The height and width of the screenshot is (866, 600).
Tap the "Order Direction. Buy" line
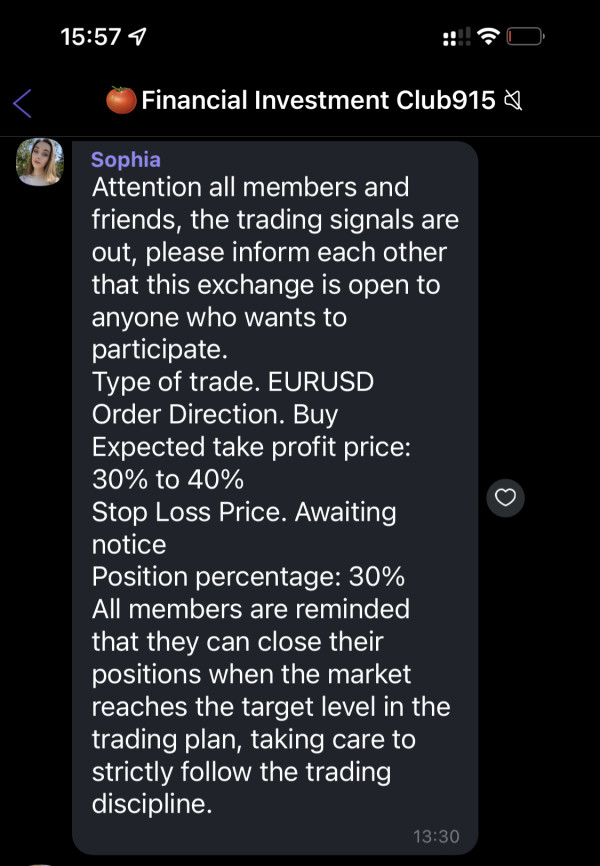point(214,415)
